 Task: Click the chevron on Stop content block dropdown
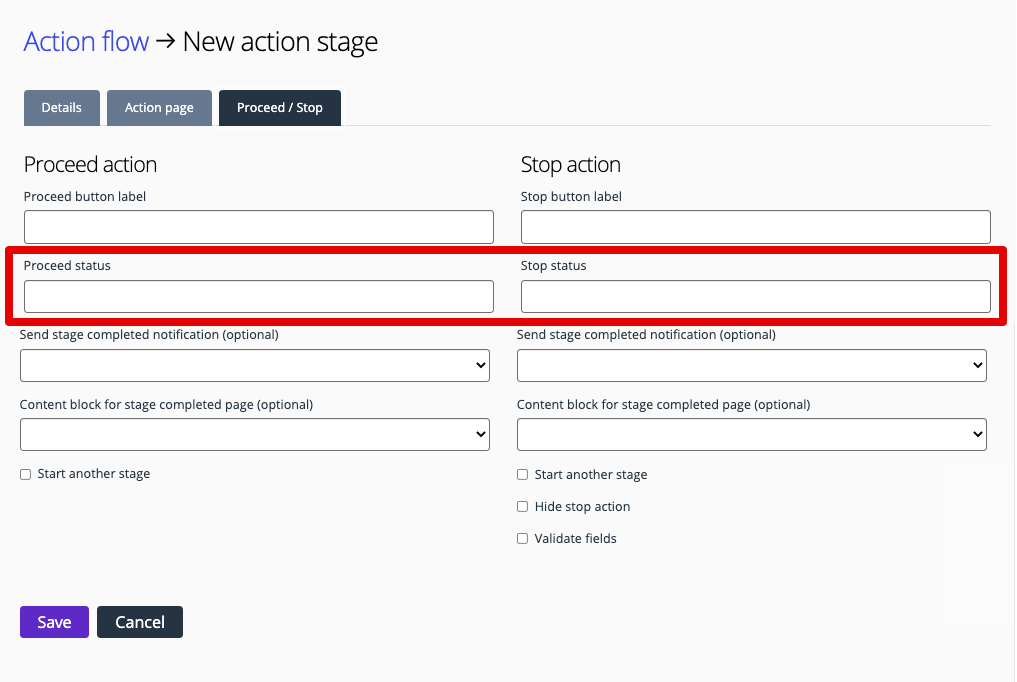978,434
